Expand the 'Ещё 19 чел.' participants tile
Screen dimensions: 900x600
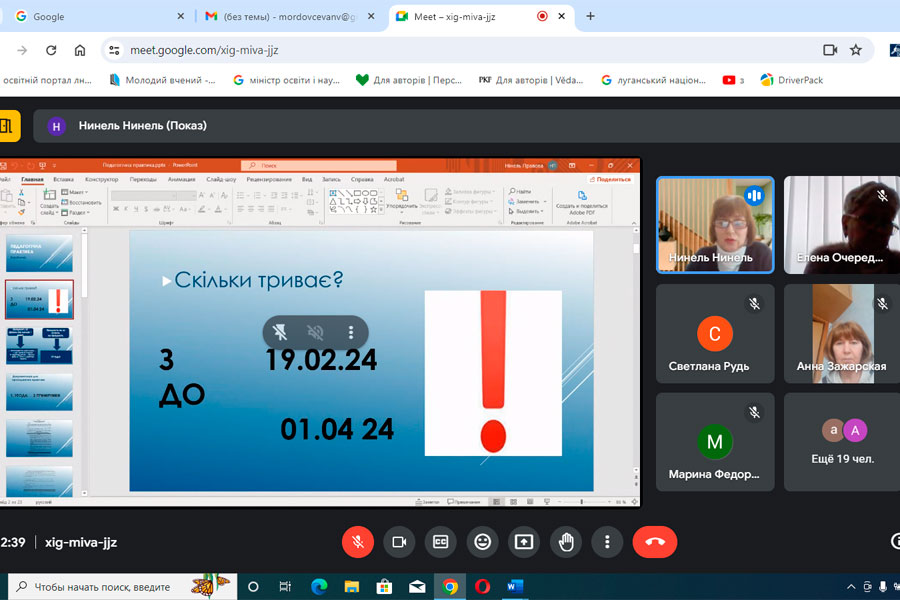(x=842, y=441)
